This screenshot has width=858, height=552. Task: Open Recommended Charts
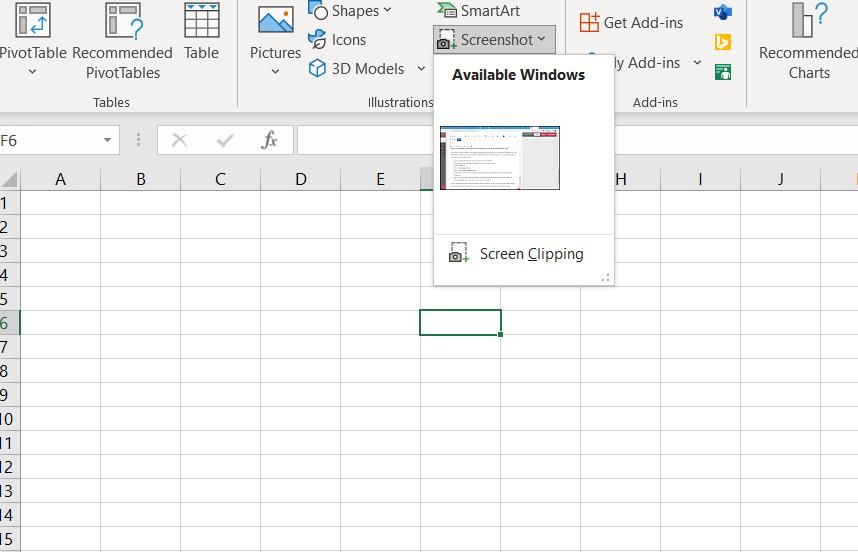point(808,40)
